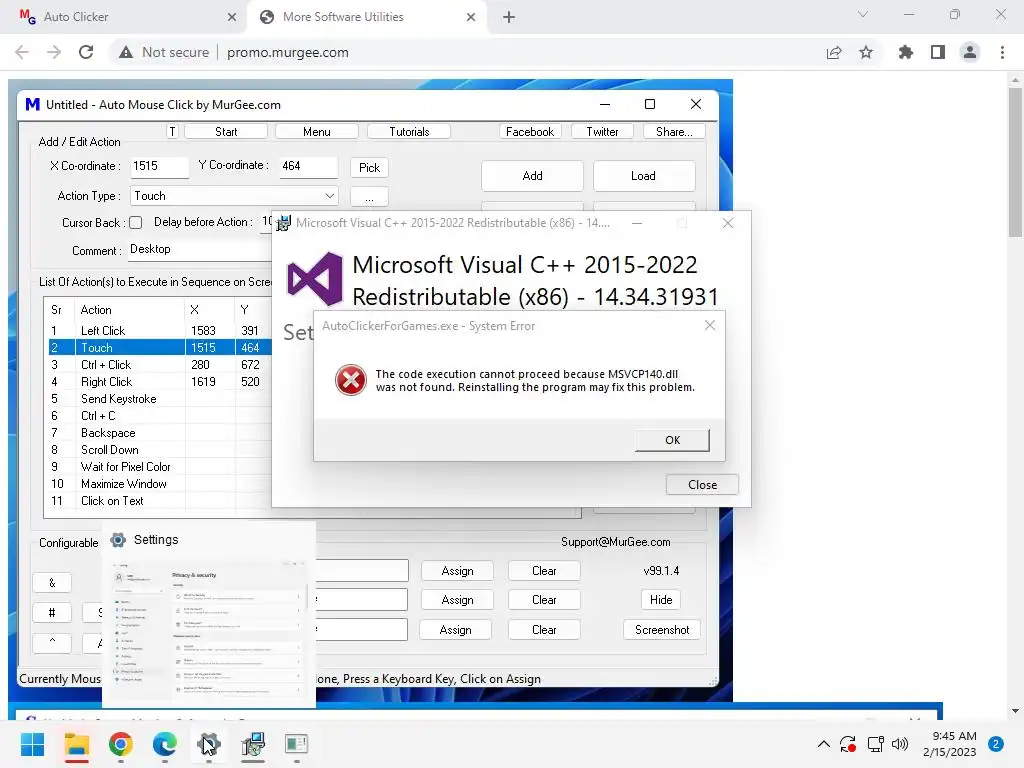
Task: Click the Comment field containing Desktop
Action: (x=200, y=249)
